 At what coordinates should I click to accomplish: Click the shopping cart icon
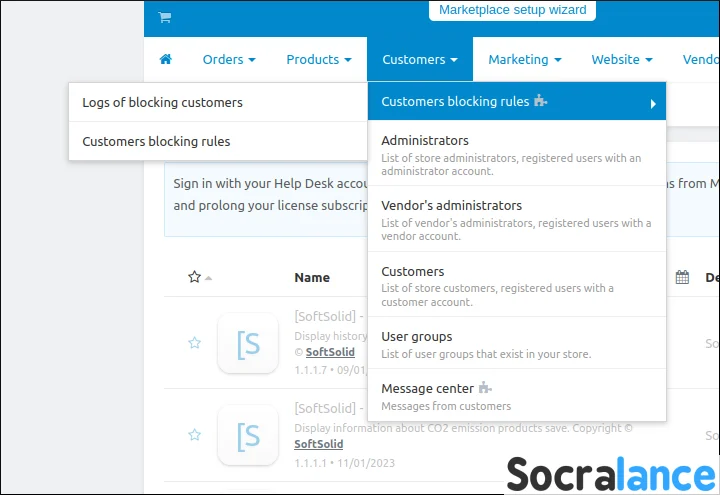(x=165, y=17)
